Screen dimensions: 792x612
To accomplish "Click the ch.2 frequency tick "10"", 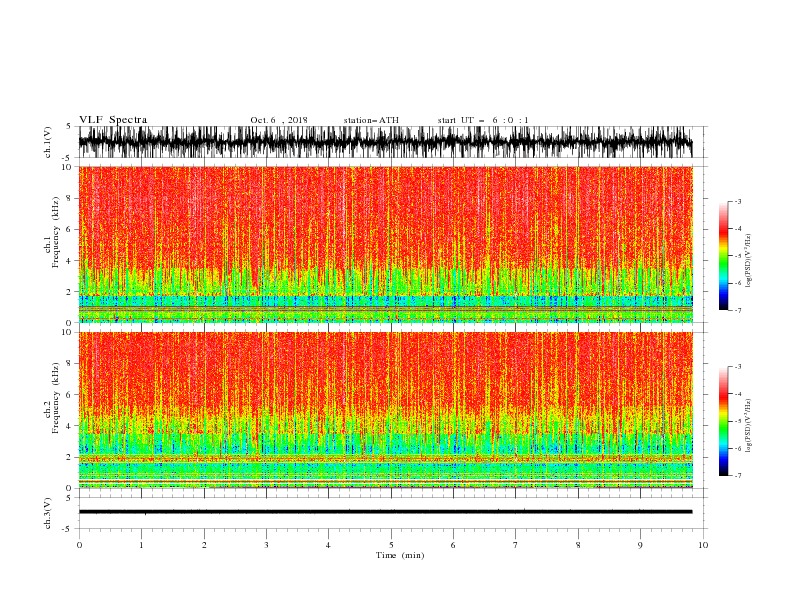I will [66, 332].
